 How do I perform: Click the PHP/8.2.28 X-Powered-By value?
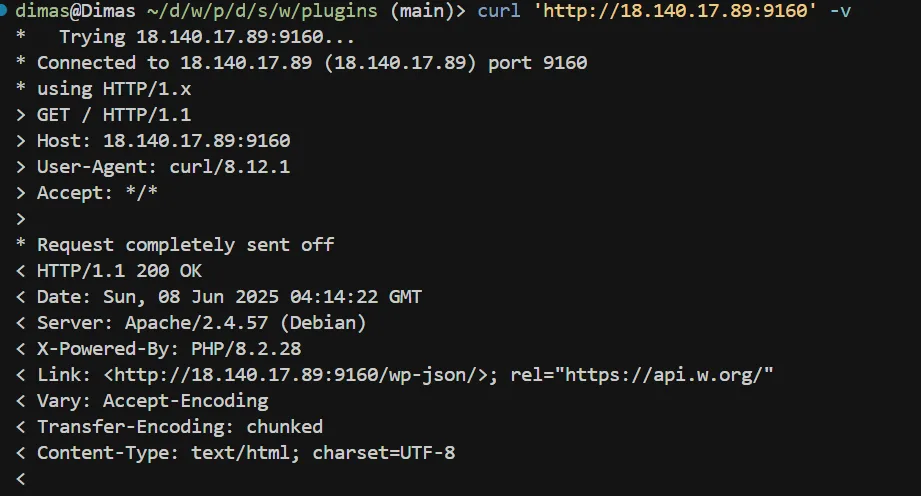[246, 349]
